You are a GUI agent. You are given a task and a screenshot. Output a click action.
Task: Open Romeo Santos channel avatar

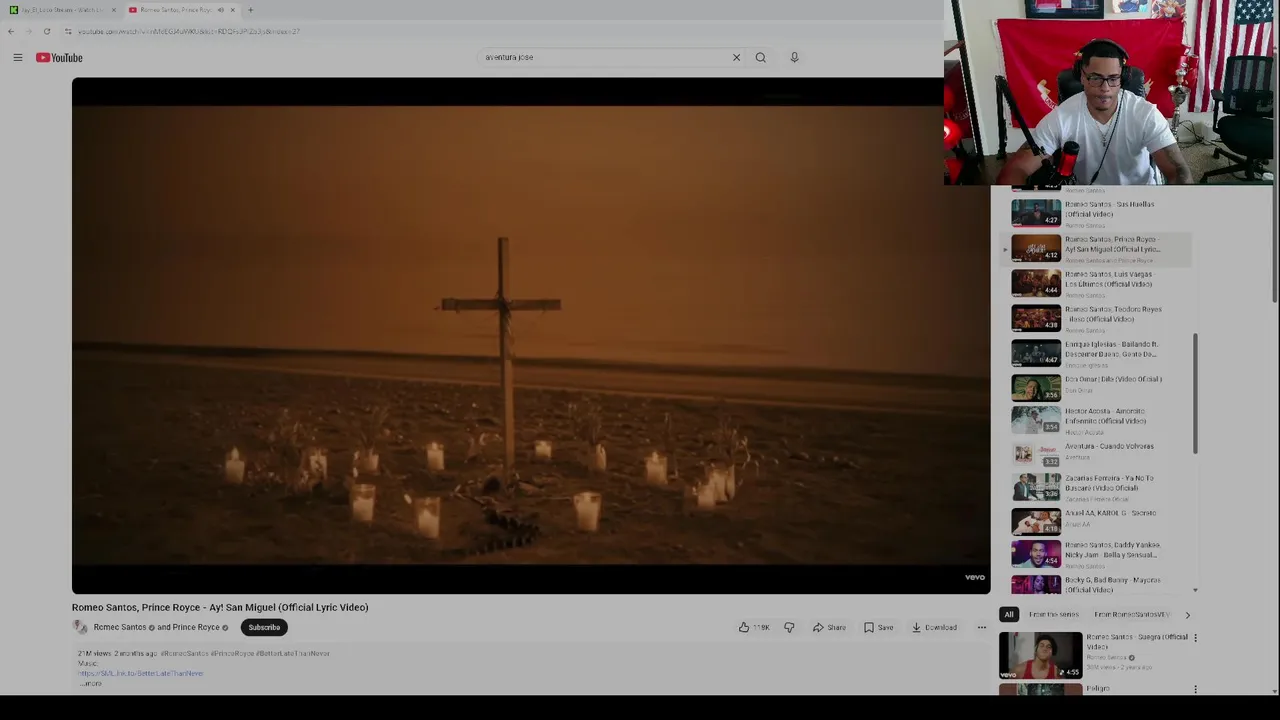tap(80, 627)
